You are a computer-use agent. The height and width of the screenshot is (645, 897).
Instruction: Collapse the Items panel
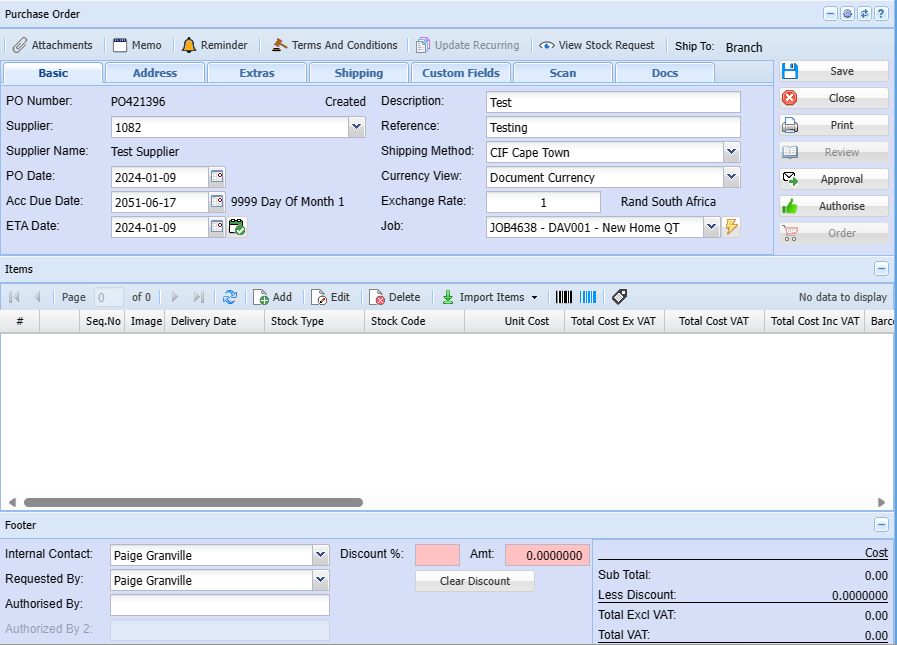881,269
